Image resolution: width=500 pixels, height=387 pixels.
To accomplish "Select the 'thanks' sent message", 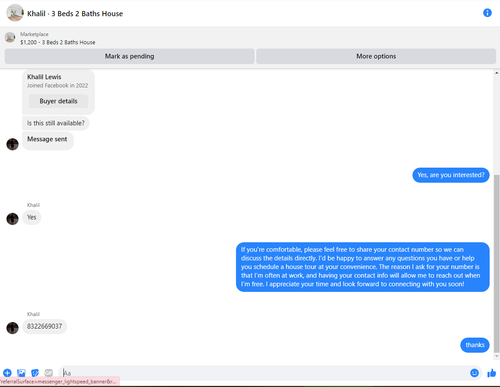I will point(475,345).
